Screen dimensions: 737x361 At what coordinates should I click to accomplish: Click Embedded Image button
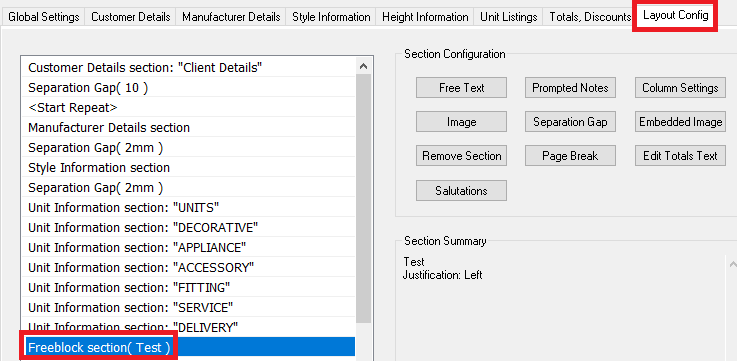(680, 122)
